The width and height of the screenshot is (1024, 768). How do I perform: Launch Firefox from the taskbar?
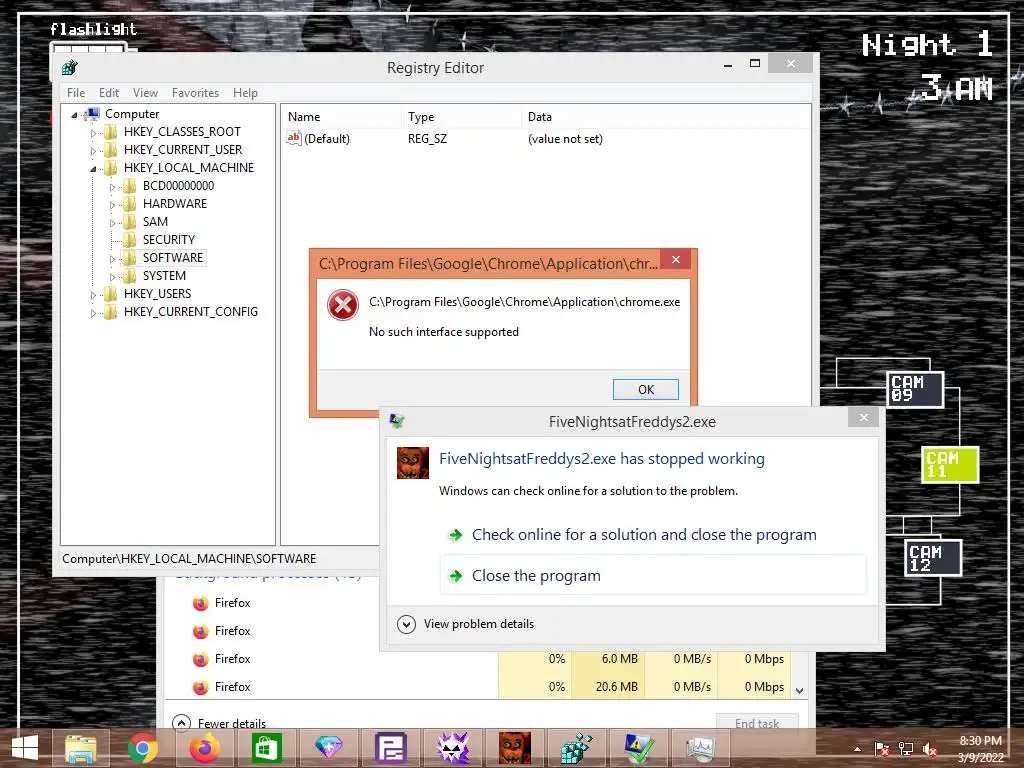point(204,748)
